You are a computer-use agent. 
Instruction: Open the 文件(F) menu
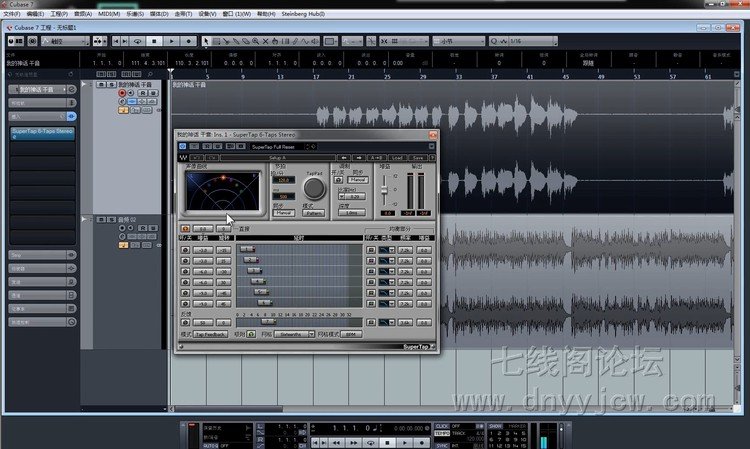tap(11, 14)
